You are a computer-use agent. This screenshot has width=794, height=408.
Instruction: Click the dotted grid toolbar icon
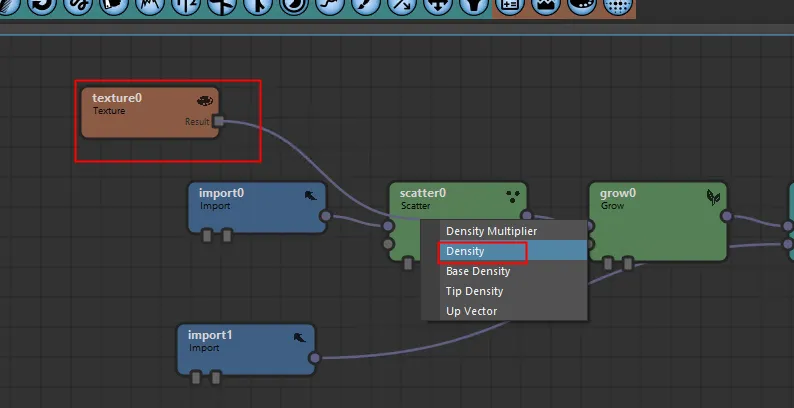click(618, 6)
